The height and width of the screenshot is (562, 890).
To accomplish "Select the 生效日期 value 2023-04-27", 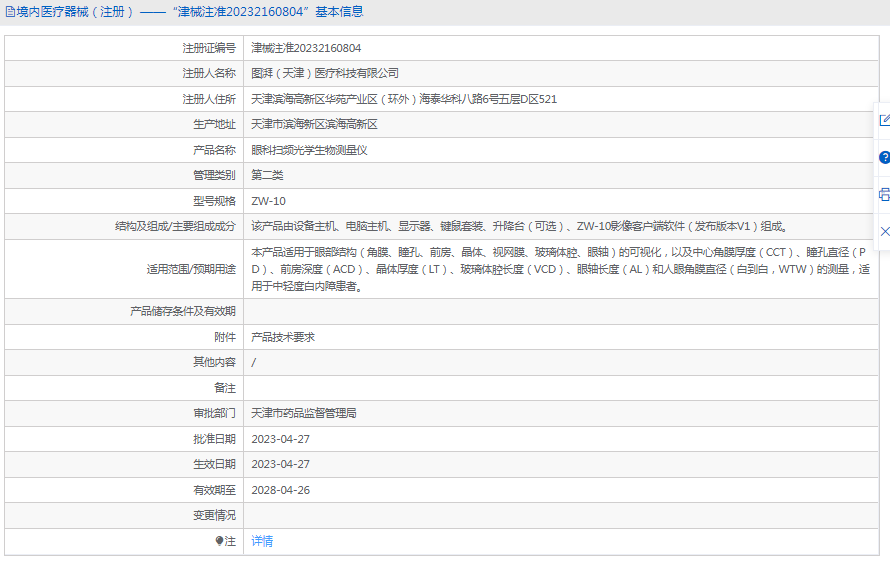I will [x=280, y=464].
